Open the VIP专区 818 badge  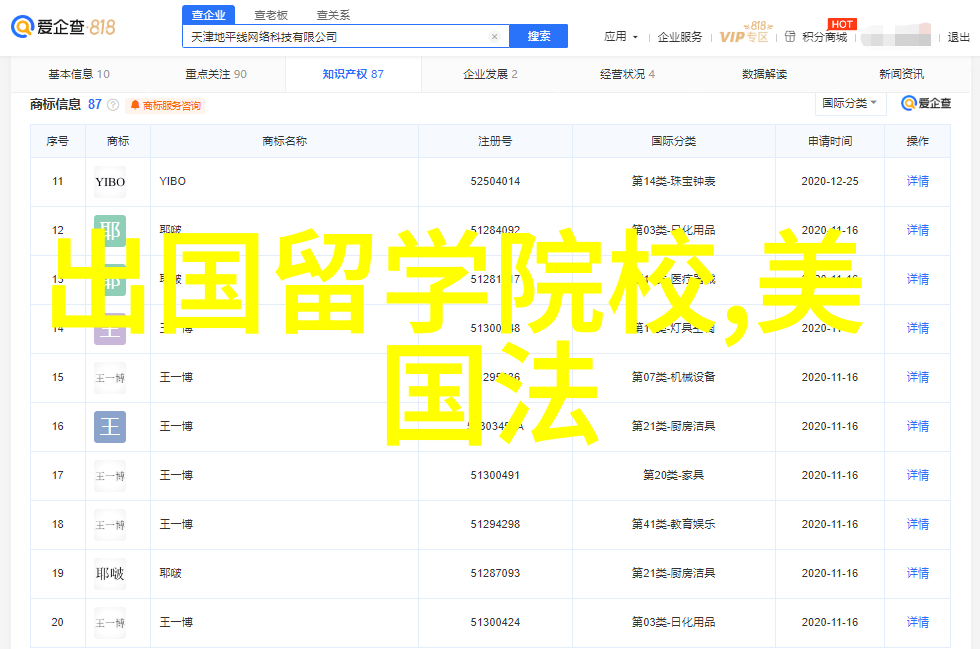tap(744, 34)
